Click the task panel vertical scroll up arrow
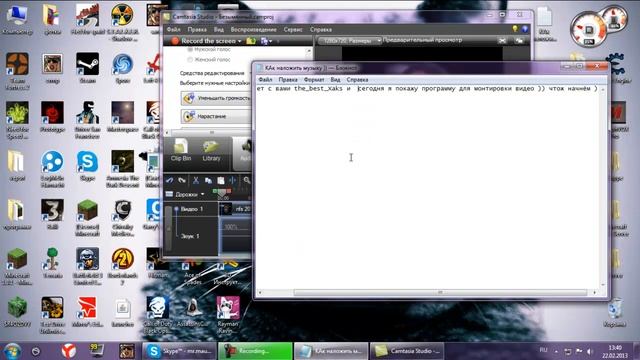This screenshot has width=640, height=360. coord(309,51)
